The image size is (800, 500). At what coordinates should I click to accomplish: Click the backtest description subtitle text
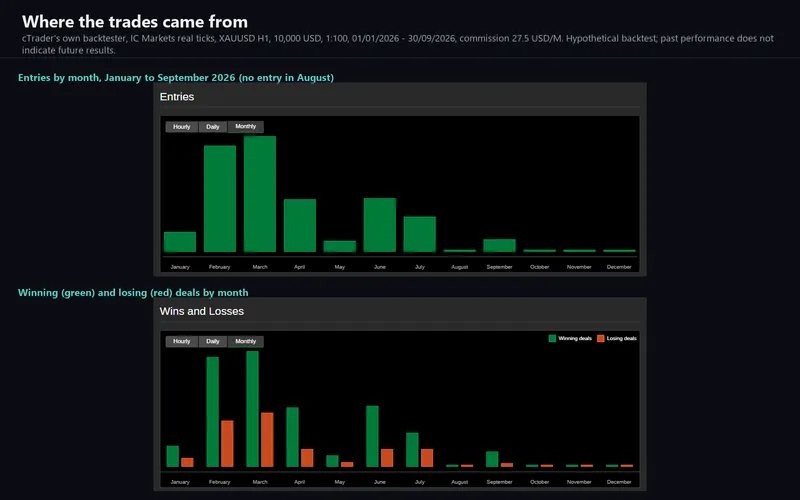pyautogui.click(x=398, y=44)
